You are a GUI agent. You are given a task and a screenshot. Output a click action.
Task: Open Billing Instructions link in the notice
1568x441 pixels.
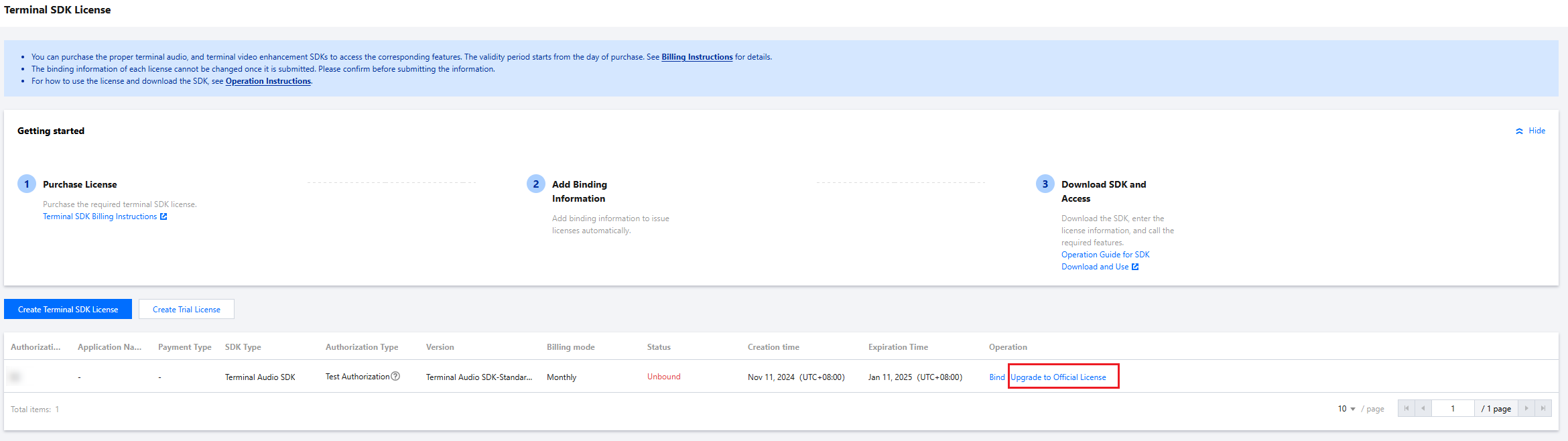[697, 57]
